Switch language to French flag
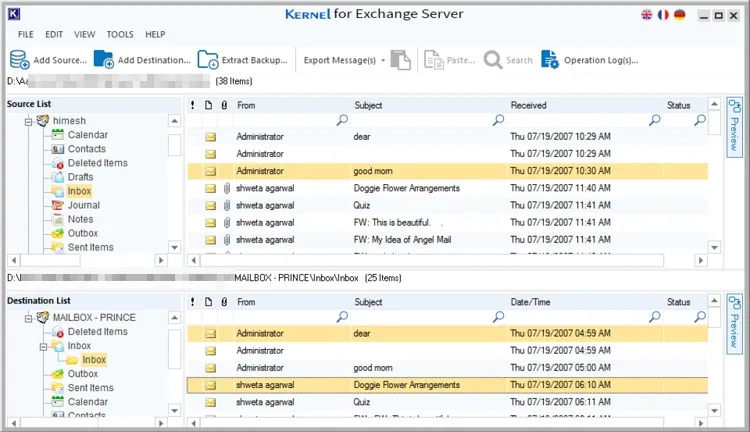The width and height of the screenshot is (750, 432). (x=663, y=15)
